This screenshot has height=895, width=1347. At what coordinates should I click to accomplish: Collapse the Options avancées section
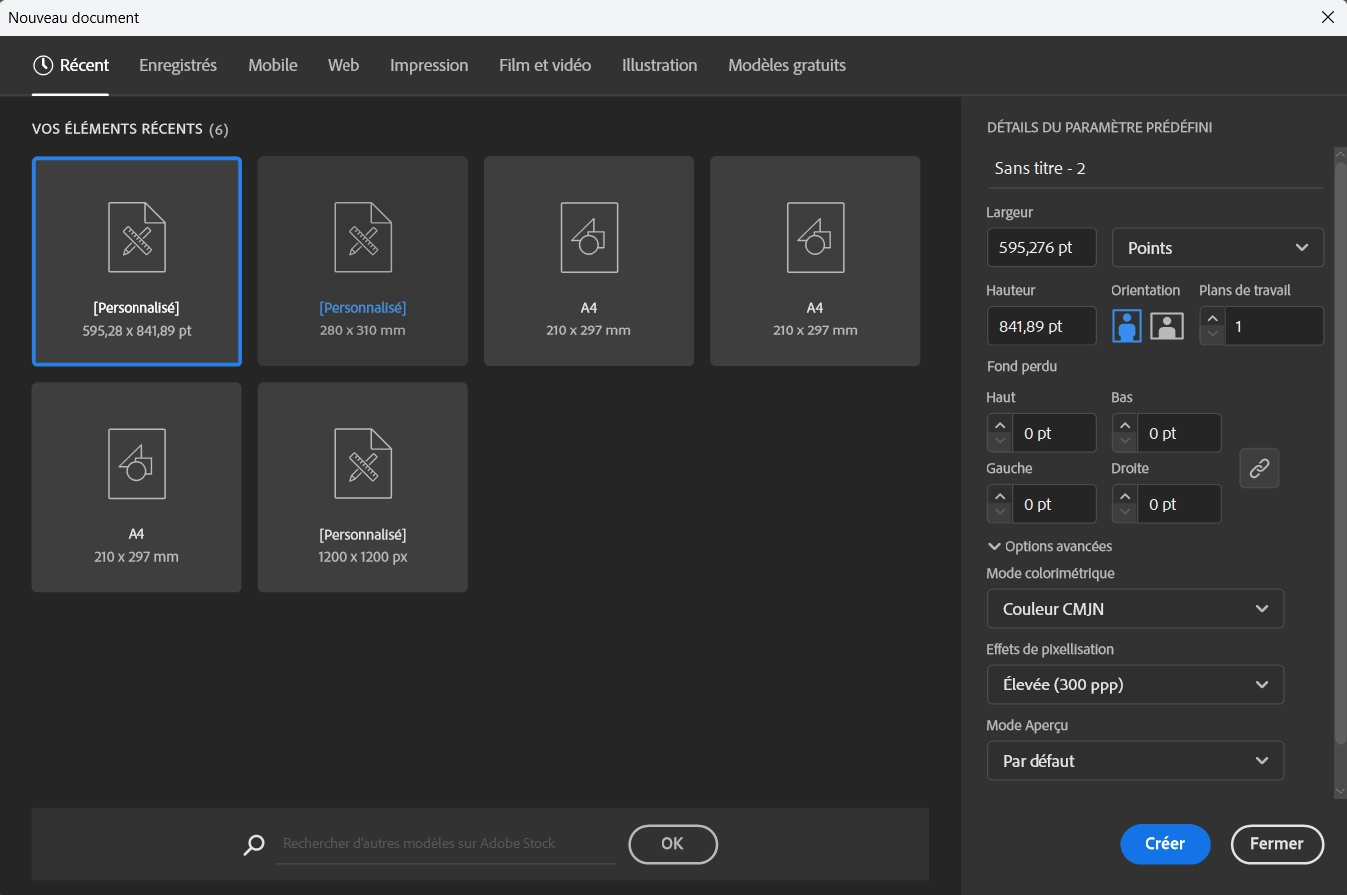click(1050, 546)
